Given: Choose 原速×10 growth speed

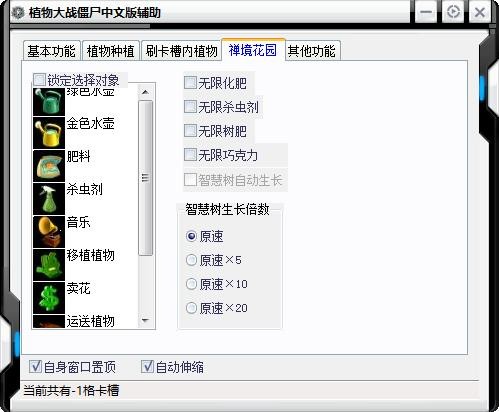Looking at the screenshot, I should [x=191, y=284].
